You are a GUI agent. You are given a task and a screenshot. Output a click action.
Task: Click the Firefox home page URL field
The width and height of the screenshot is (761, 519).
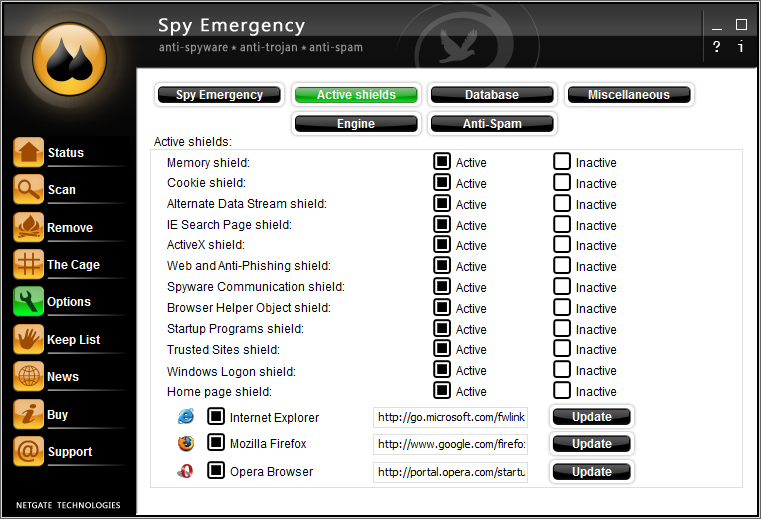point(450,444)
